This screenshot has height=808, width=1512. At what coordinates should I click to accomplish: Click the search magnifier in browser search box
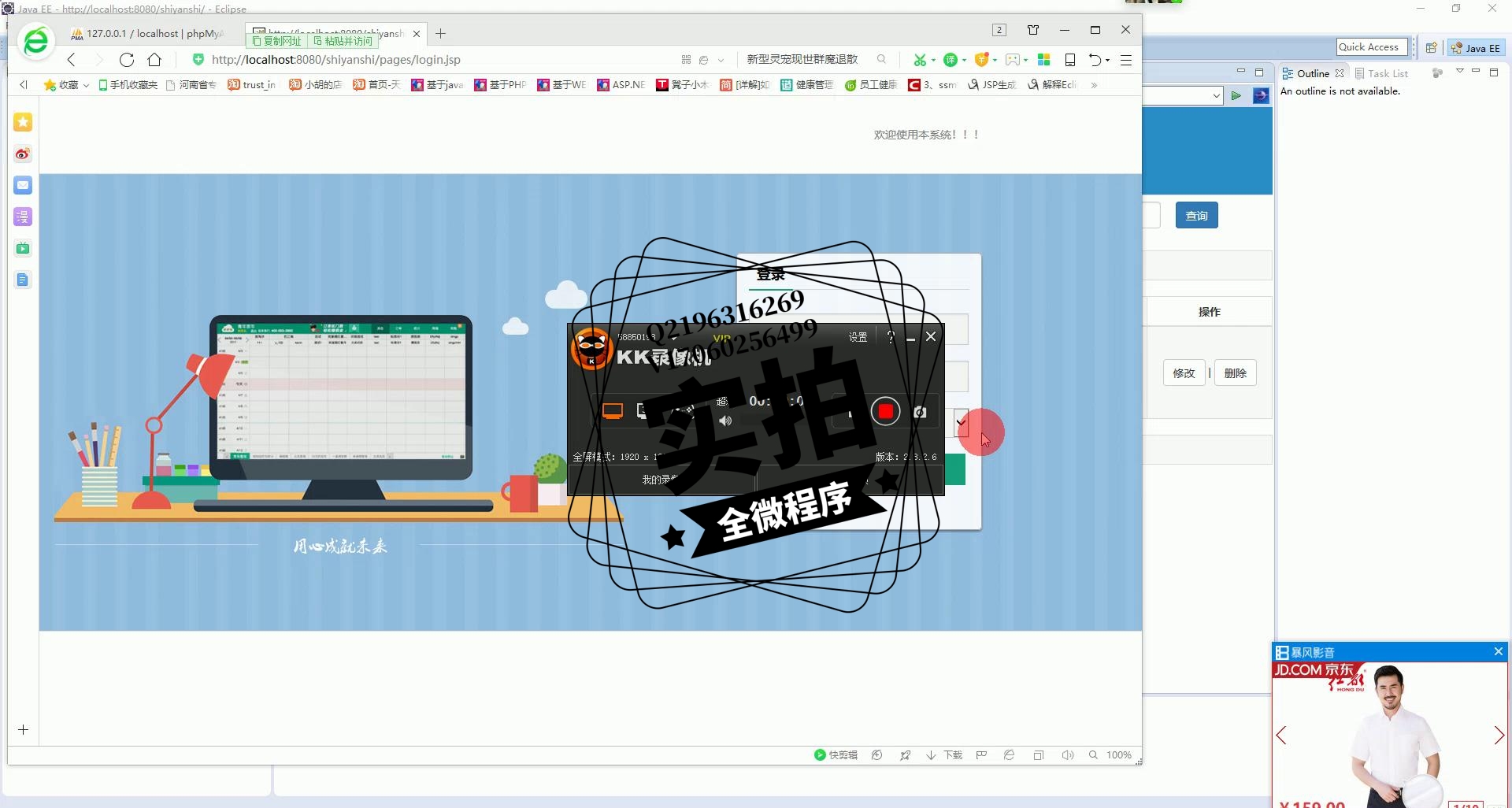(881, 59)
